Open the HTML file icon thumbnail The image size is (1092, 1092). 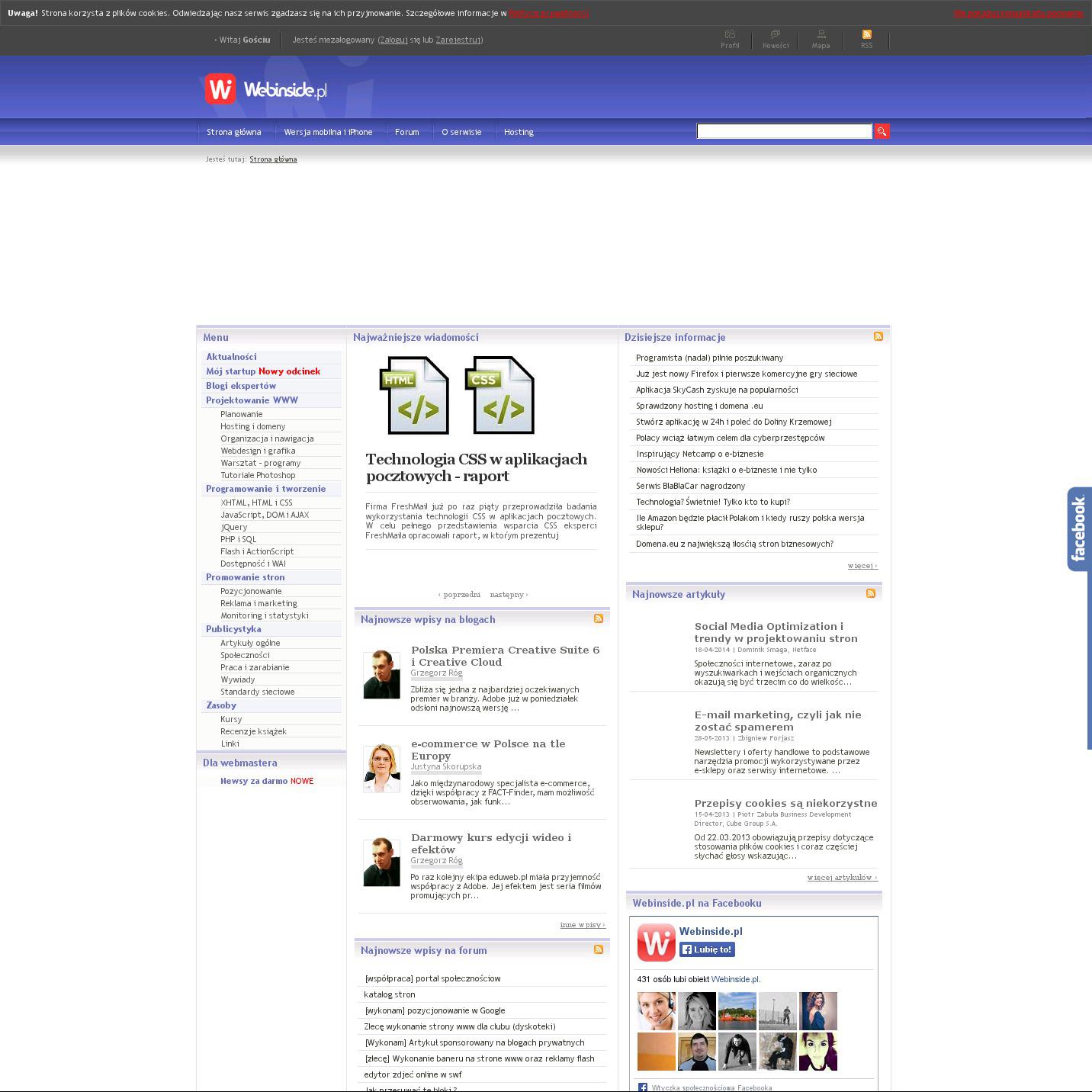click(x=414, y=395)
